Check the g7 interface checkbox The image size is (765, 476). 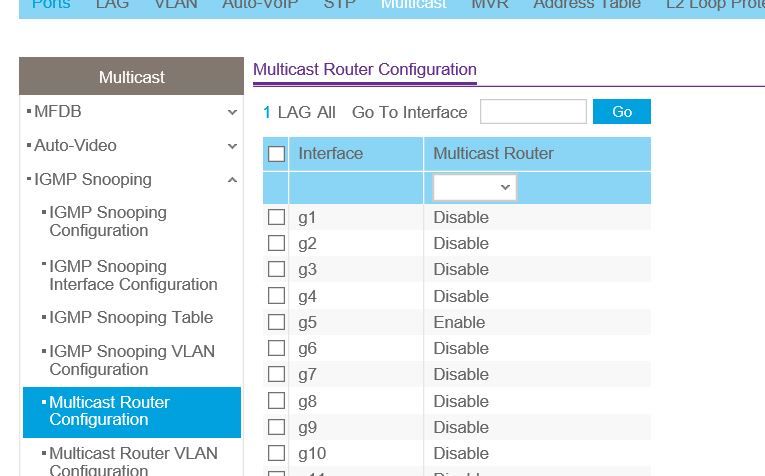coord(276,374)
